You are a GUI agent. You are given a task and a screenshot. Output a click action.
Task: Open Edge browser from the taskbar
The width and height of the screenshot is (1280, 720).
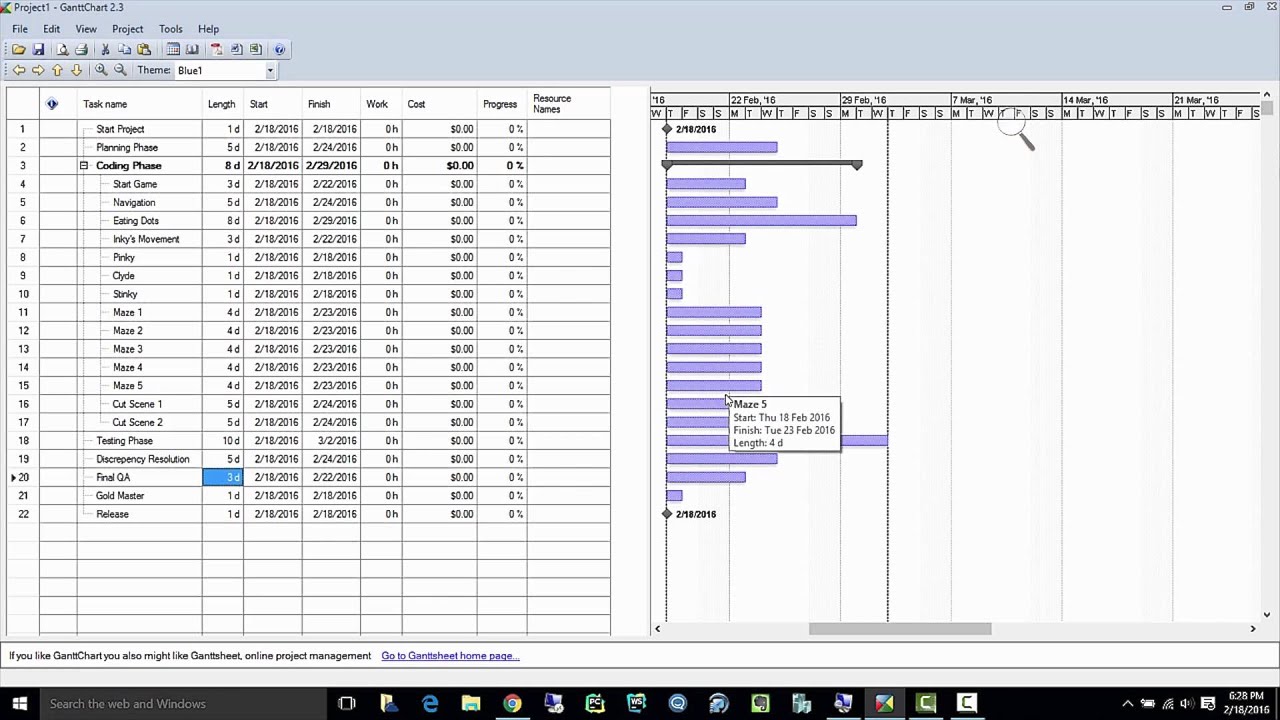[x=430, y=704]
